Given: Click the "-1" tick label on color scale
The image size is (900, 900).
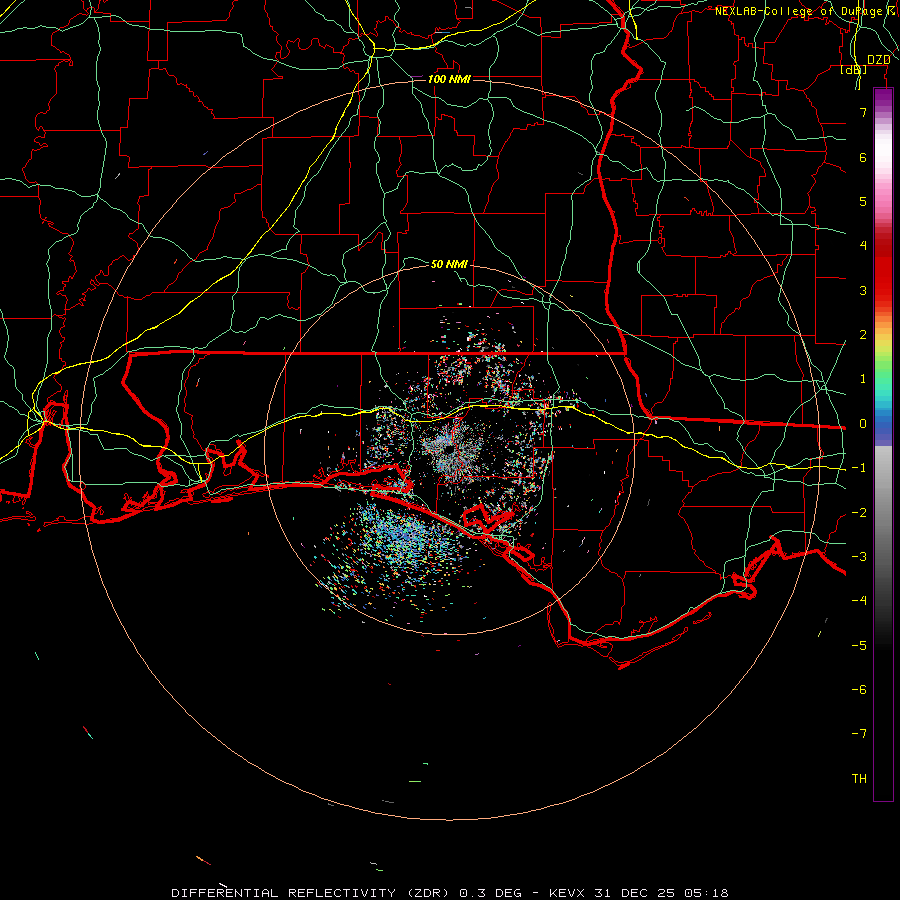Looking at the screenshot, I should pyautogui.click(x=859, y=468).
